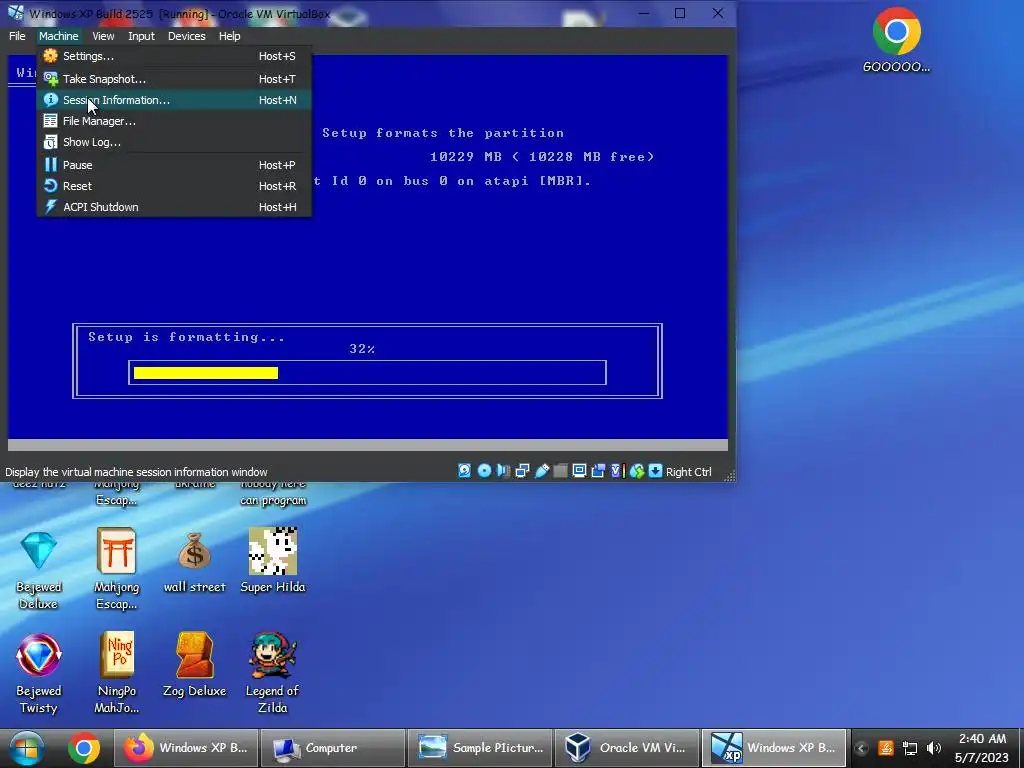Click the ACPI Shutdown lightning icon
1024x768 pixels.
50,207
